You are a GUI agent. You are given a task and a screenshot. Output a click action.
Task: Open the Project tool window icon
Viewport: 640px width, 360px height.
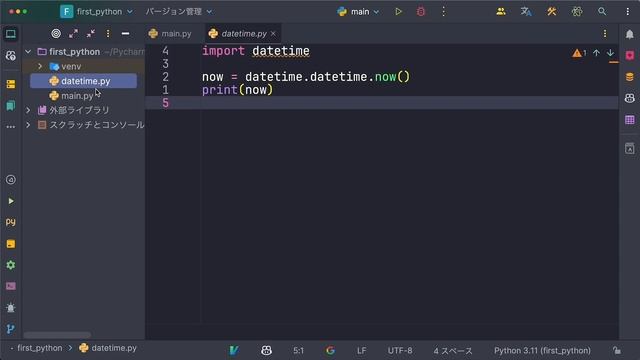pyautogui.click(x=11, y=34)
